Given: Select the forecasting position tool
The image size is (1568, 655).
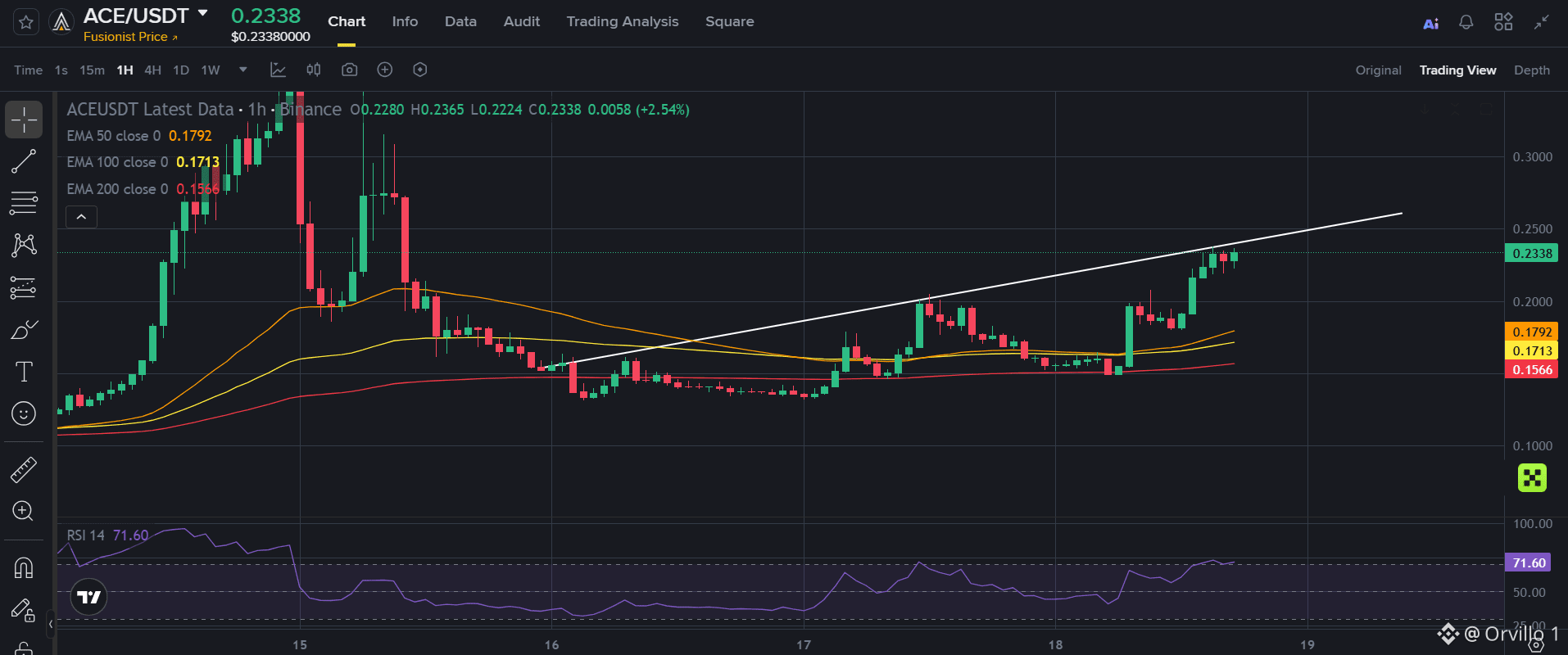Looking at the screenshot, I should pos(24,287).
